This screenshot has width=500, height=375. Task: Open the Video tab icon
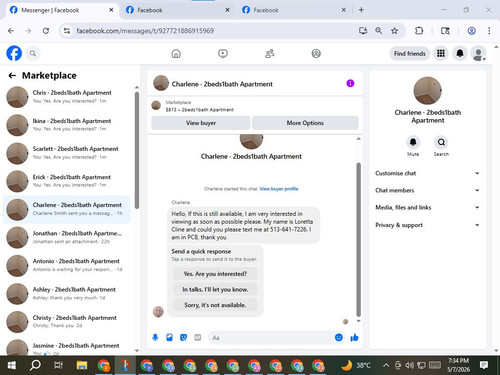pyautogui.click(x=223, y=53)
